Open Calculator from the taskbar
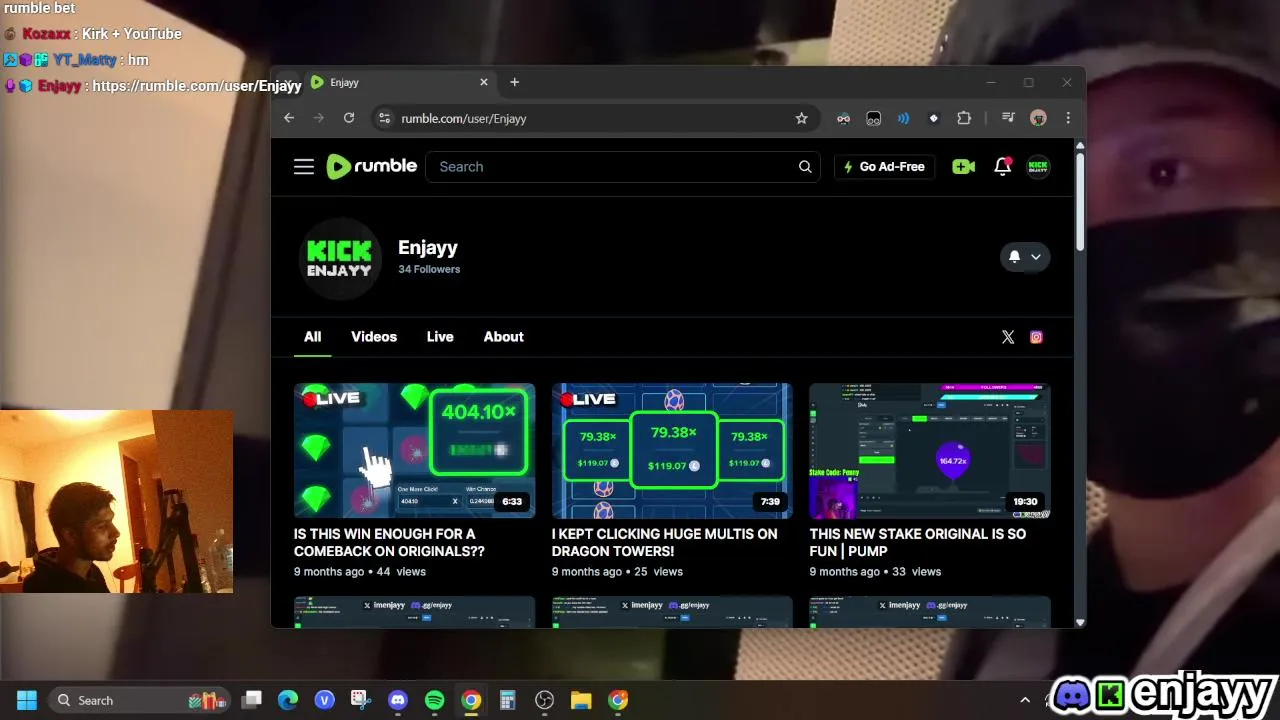Image resolution: width=1280 pixels, height=720 pixels. coord(507,700)
